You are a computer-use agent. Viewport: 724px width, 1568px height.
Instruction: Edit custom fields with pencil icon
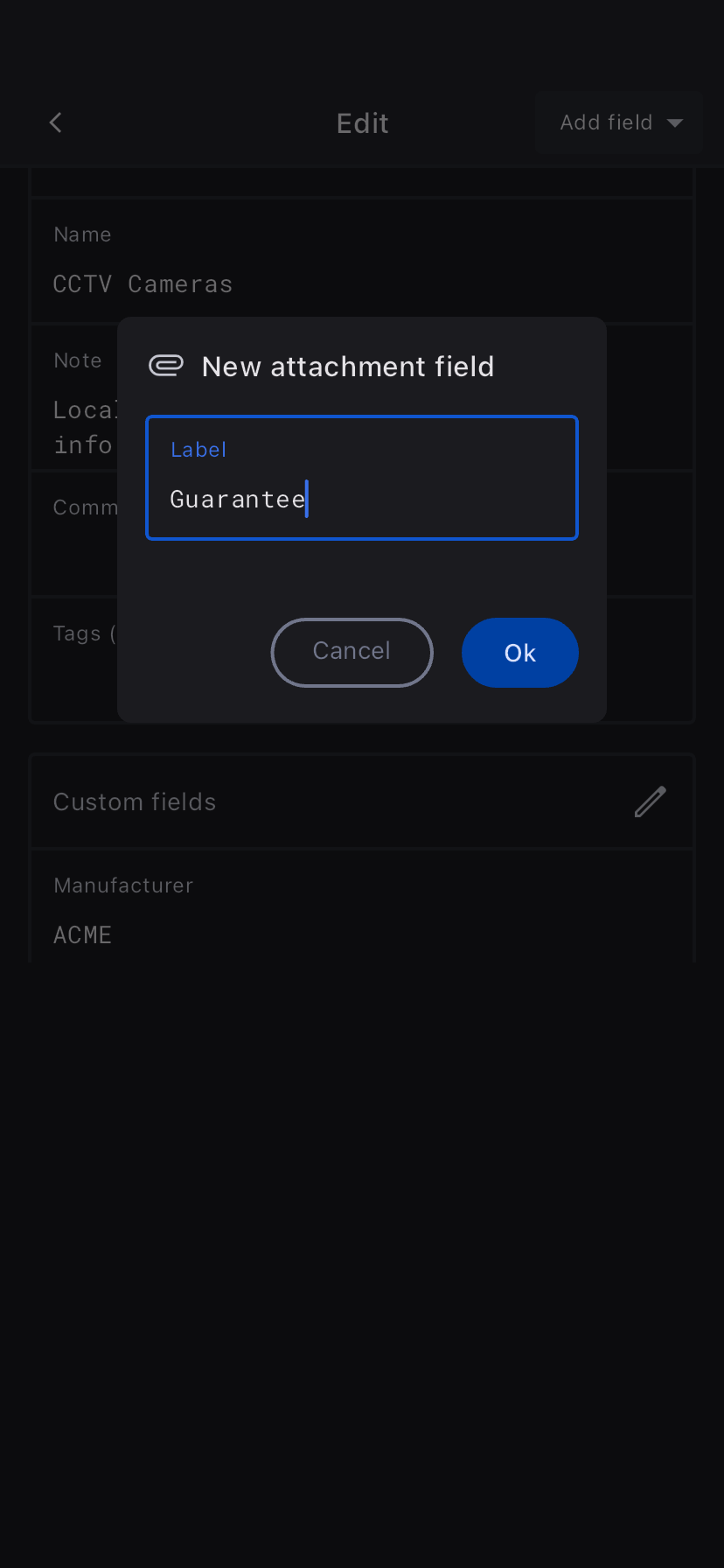point(650,801)
